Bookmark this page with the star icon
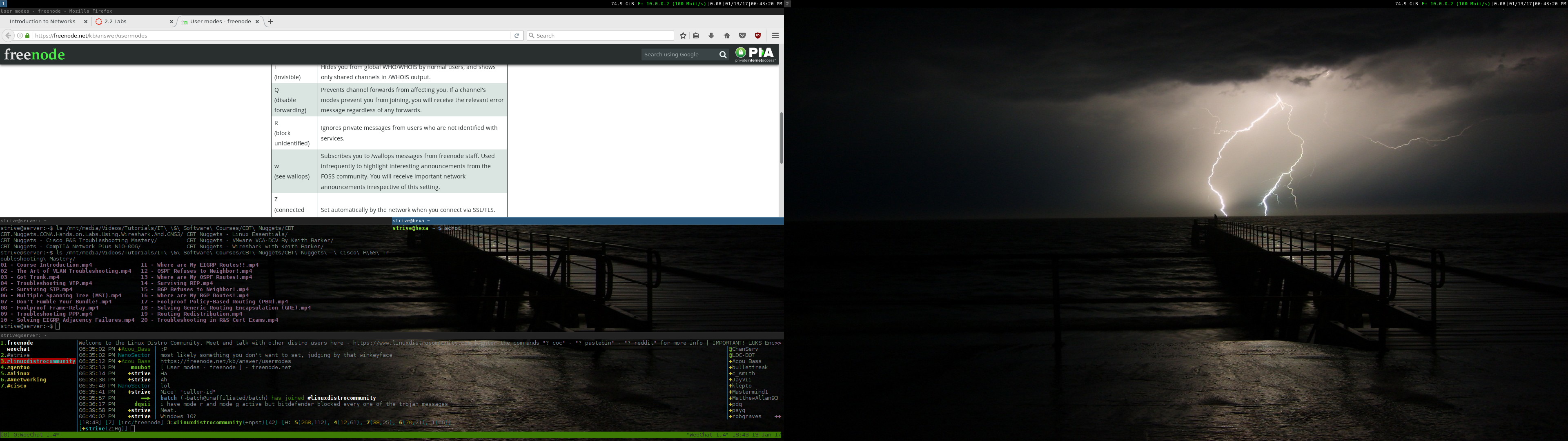Viewport: 1568px width, 441px height. coord(683,36)
